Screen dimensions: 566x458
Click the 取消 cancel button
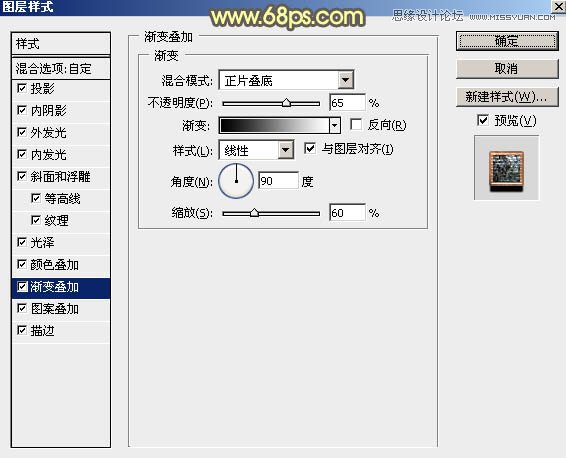tap(507, 69)
